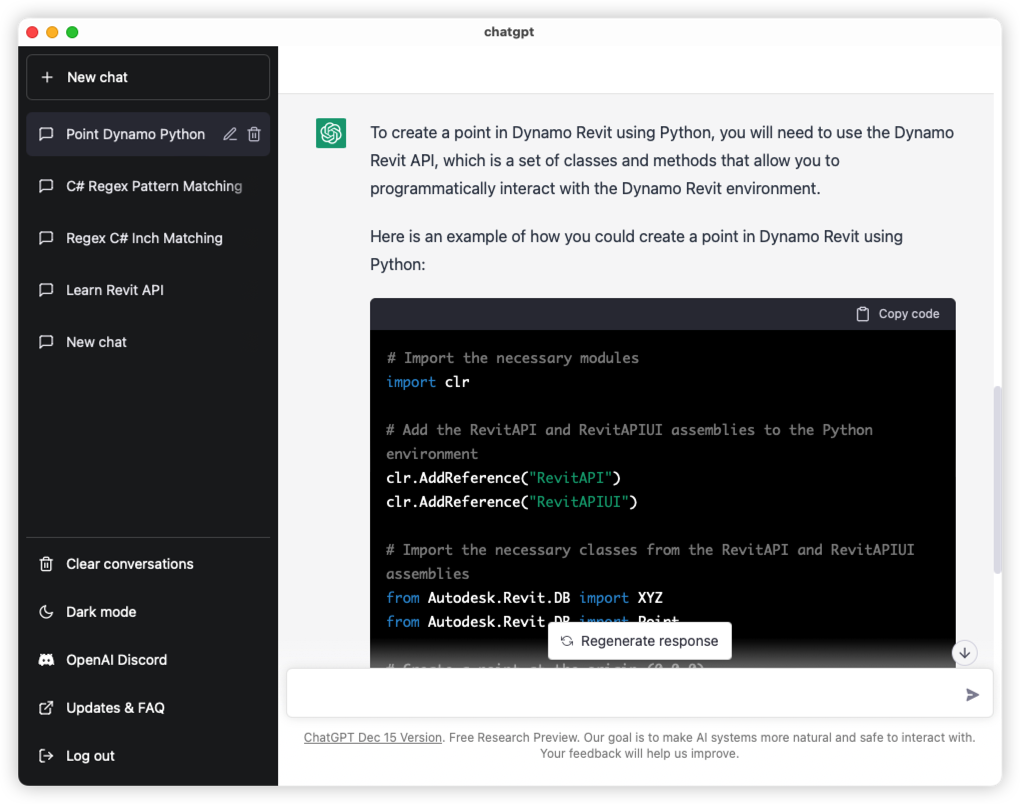Screen dimensions: 1020x804
Task: Open the C# Regex Pattern Matching chat
Action: tap(153, 186)
